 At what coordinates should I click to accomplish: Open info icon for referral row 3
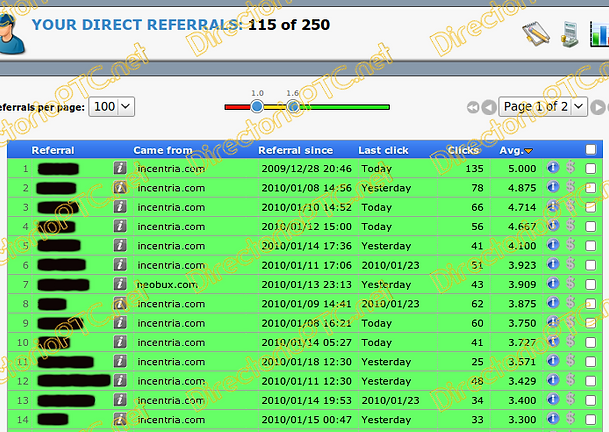click(x=120, y=207)
